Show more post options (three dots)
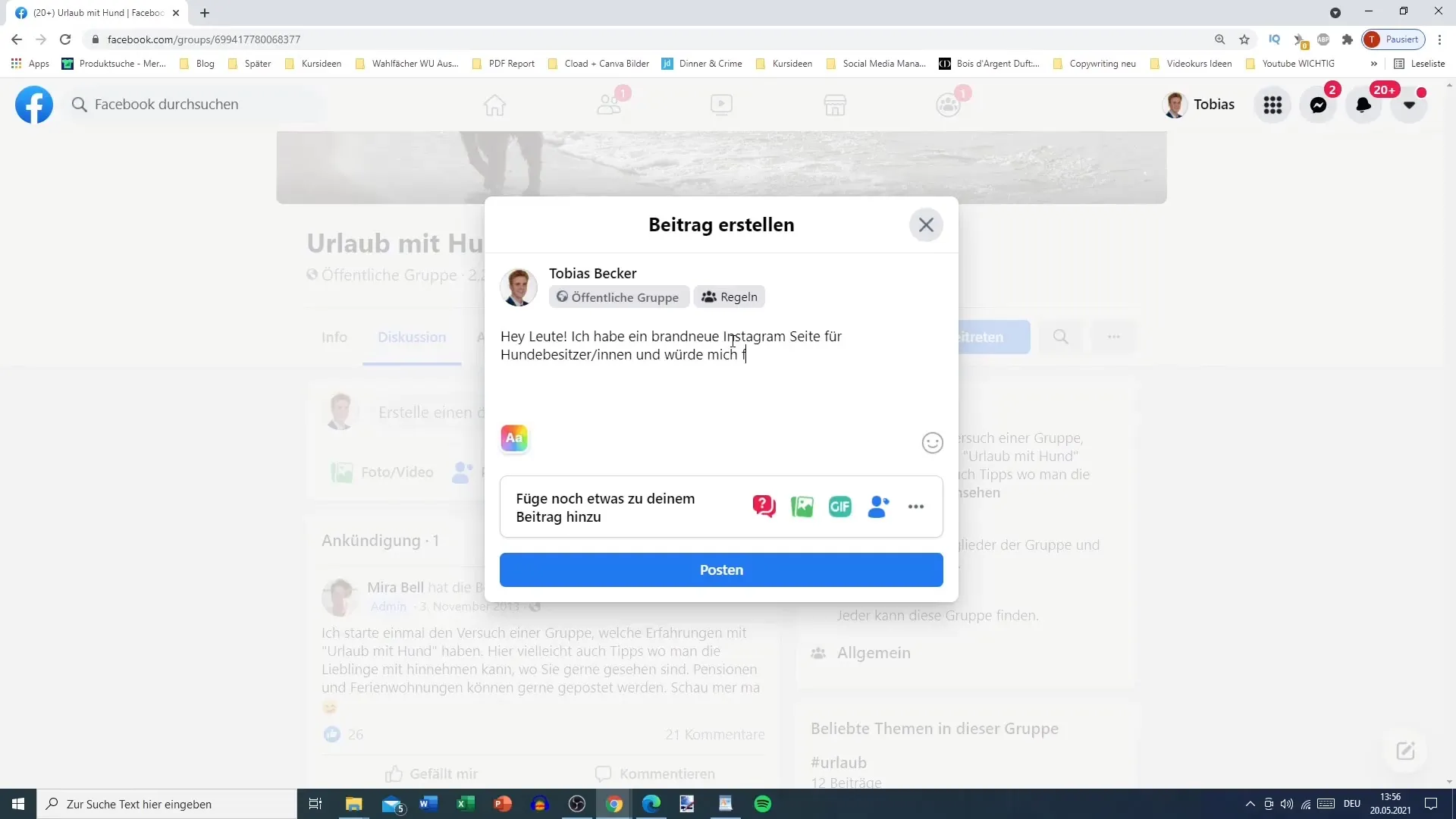 click(x=916, y=507)
